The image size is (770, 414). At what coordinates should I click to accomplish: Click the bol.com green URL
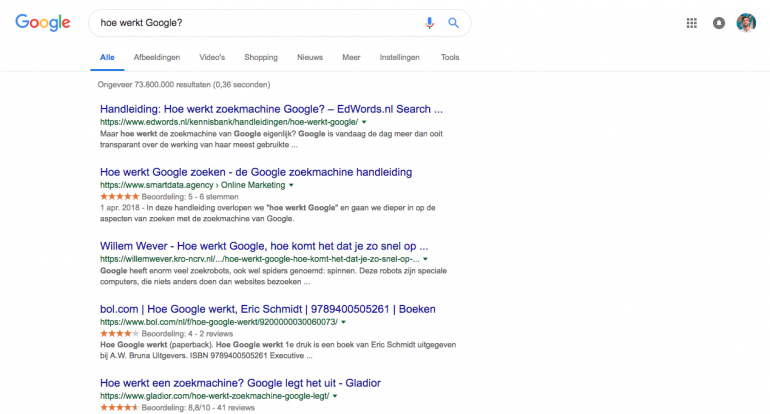(219, 322)
